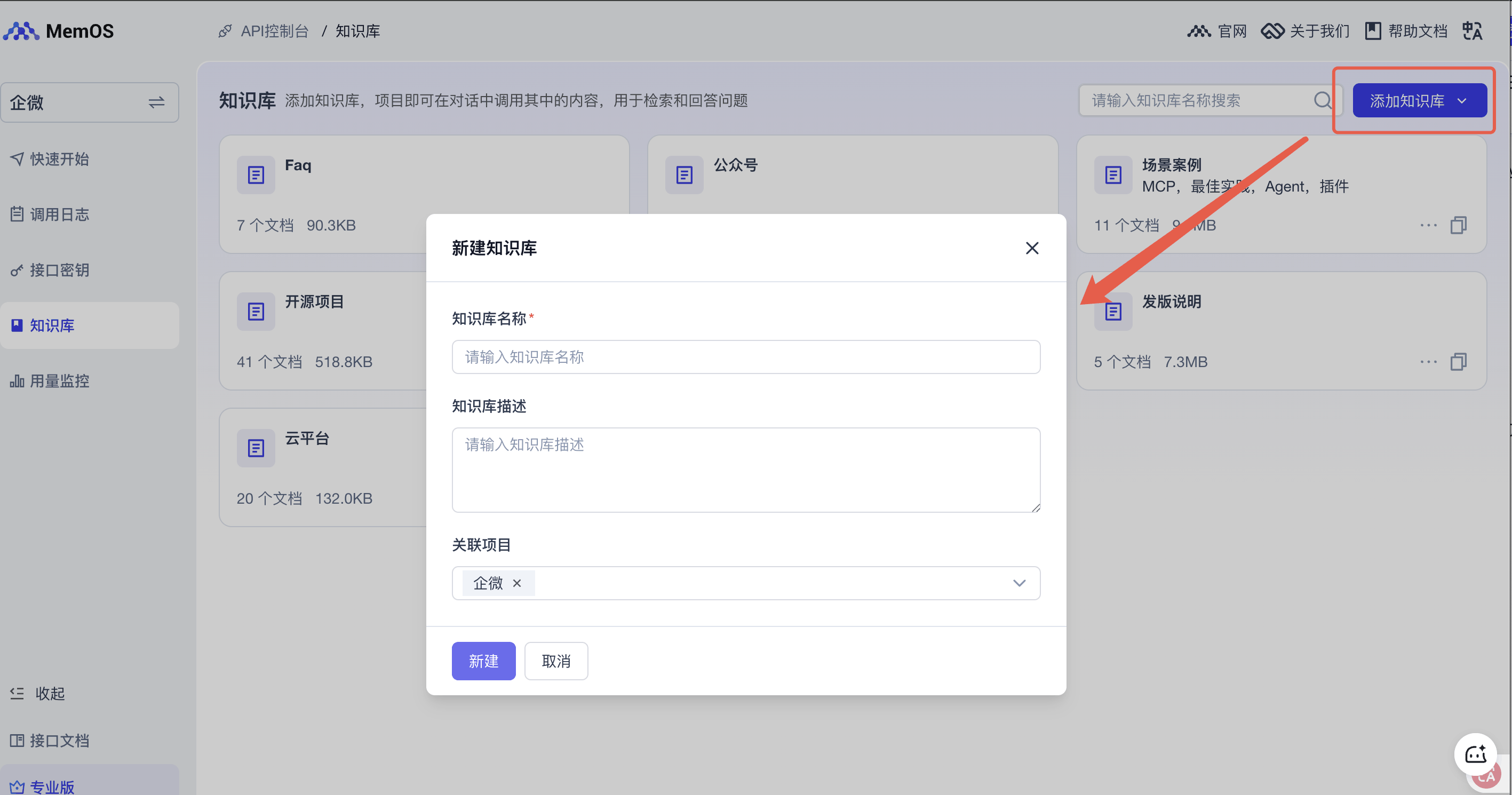Expand the 添加知识库 dropdown button

click(1419, 101)
